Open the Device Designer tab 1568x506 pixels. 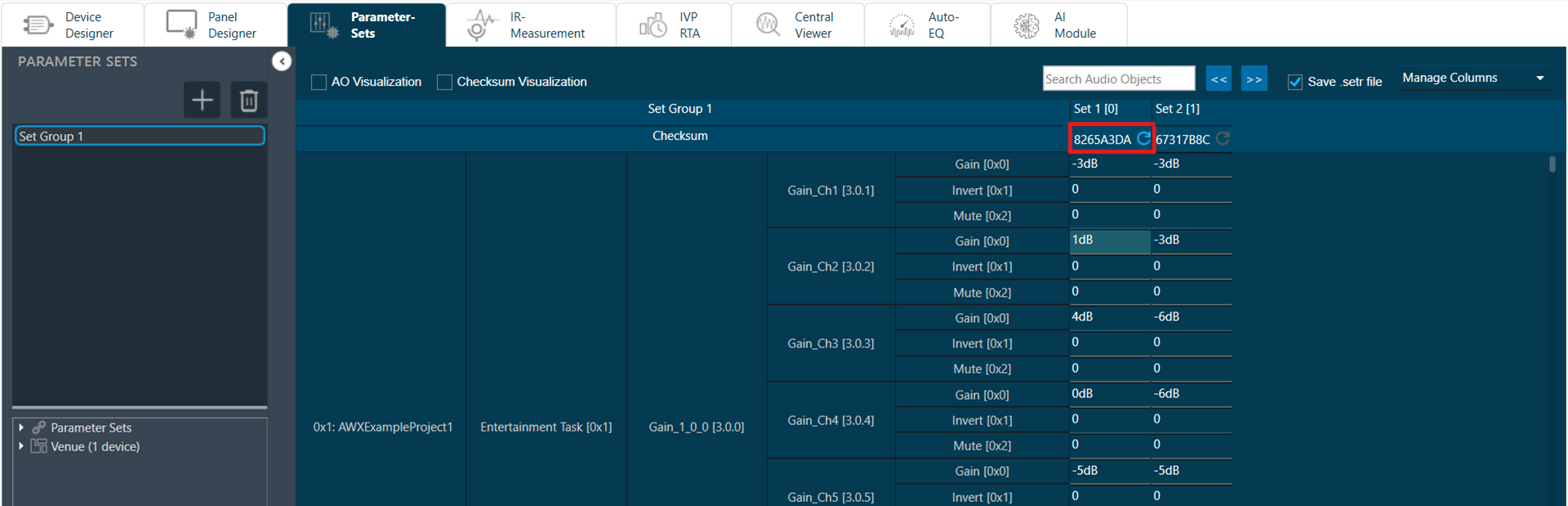pos(73,25)
